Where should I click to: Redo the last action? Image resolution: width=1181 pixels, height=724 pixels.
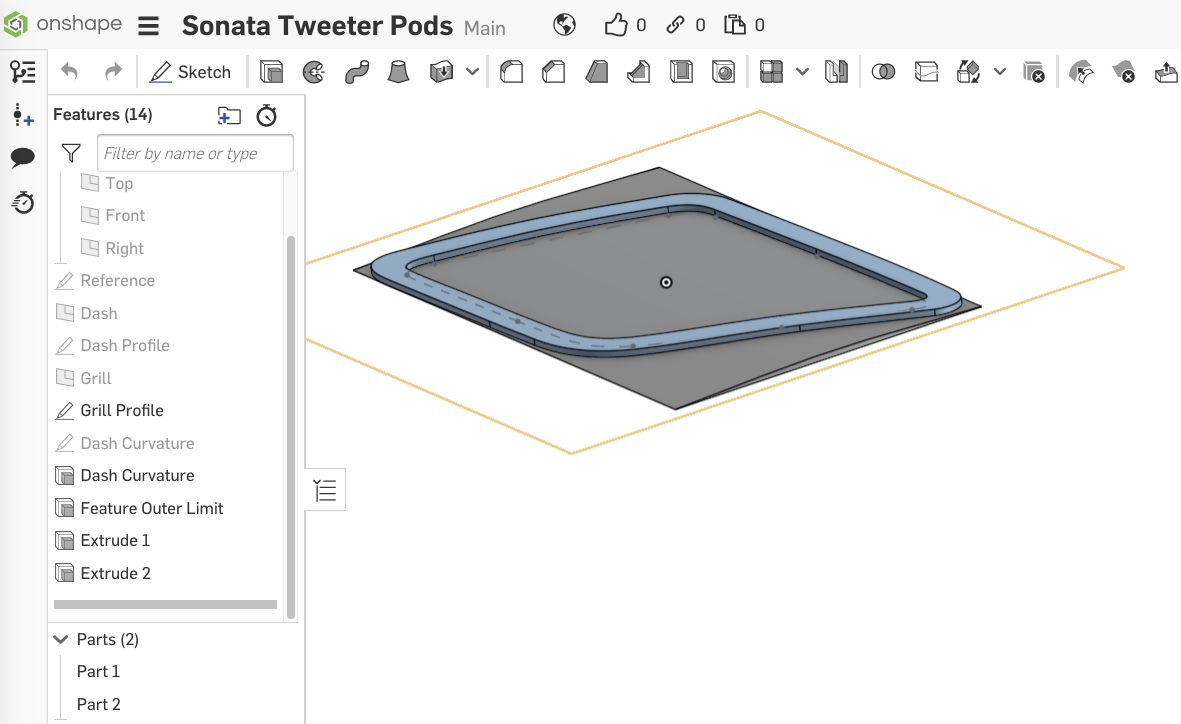113,72
